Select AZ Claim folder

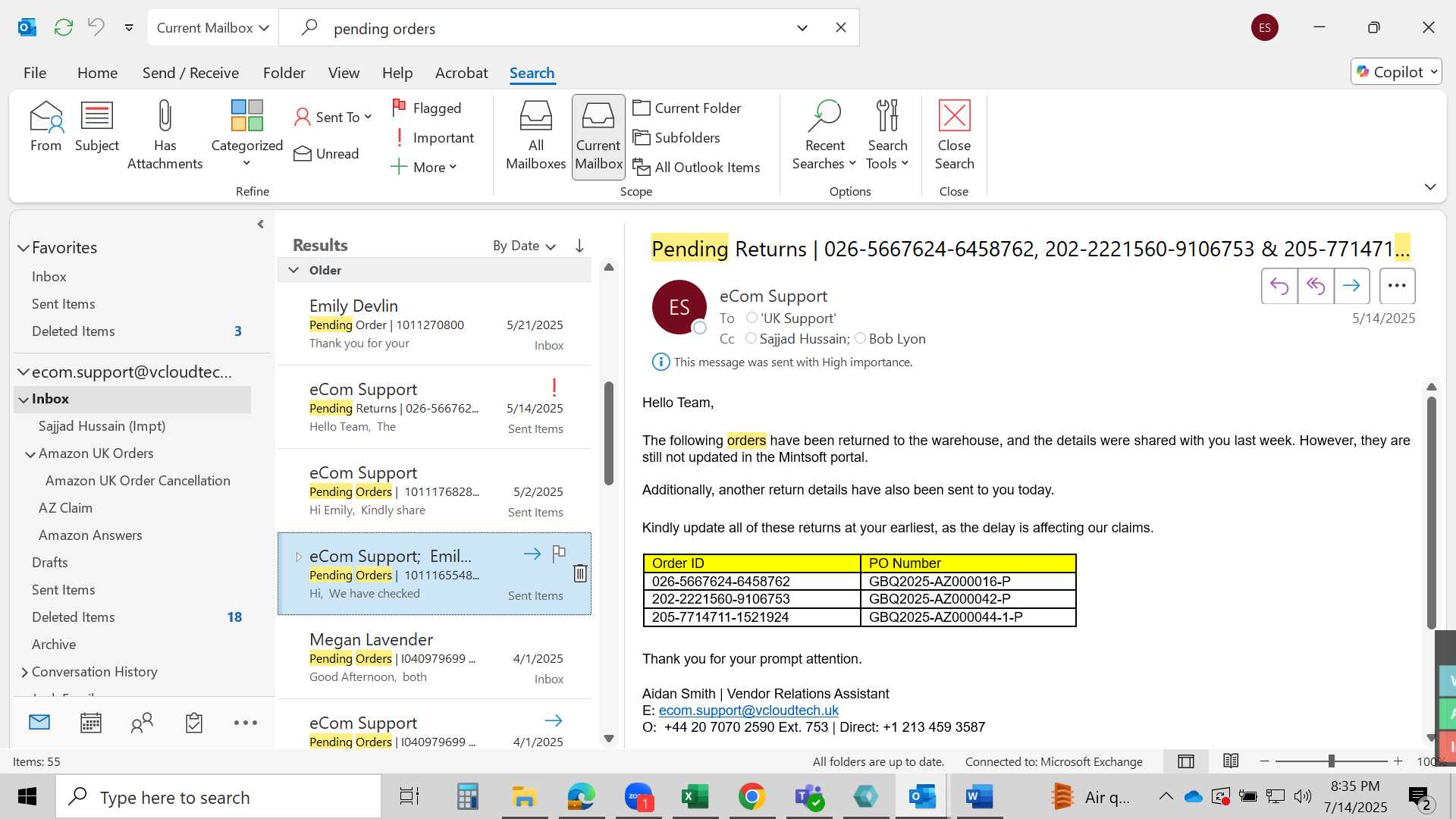click(x=65, y=508)
